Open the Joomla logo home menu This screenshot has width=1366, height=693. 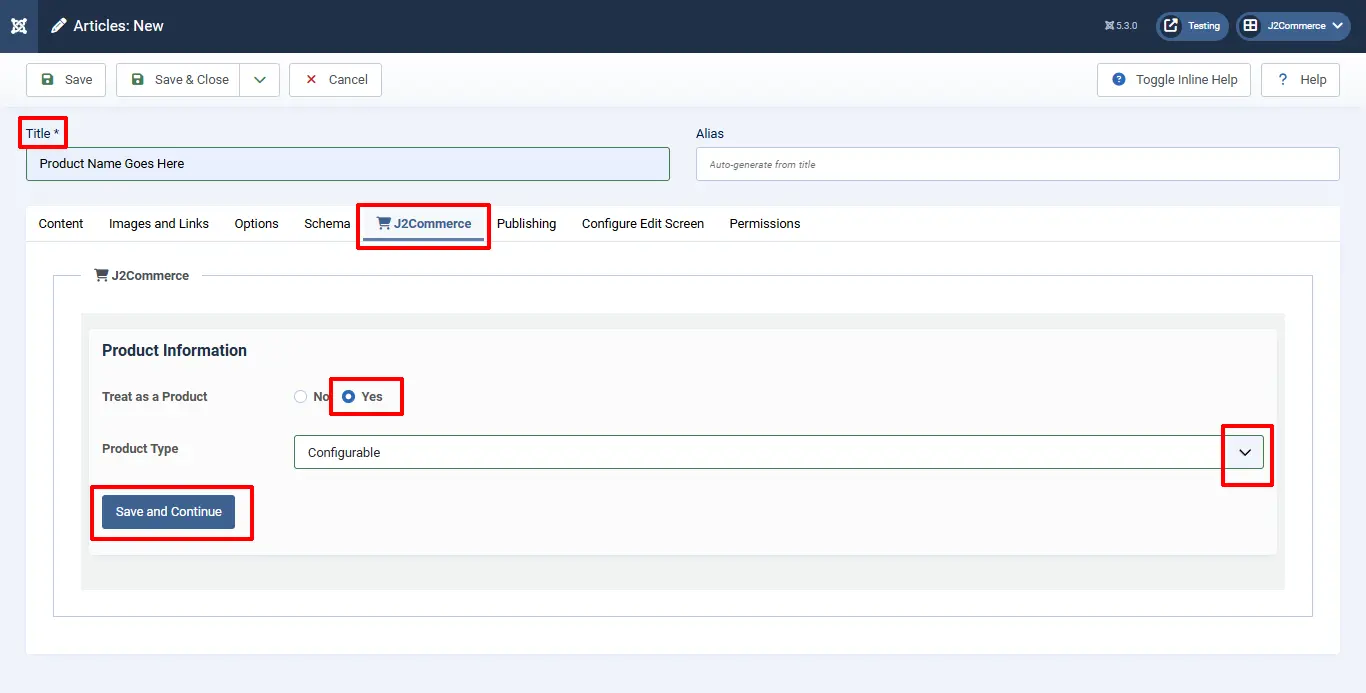coord(19,26)
